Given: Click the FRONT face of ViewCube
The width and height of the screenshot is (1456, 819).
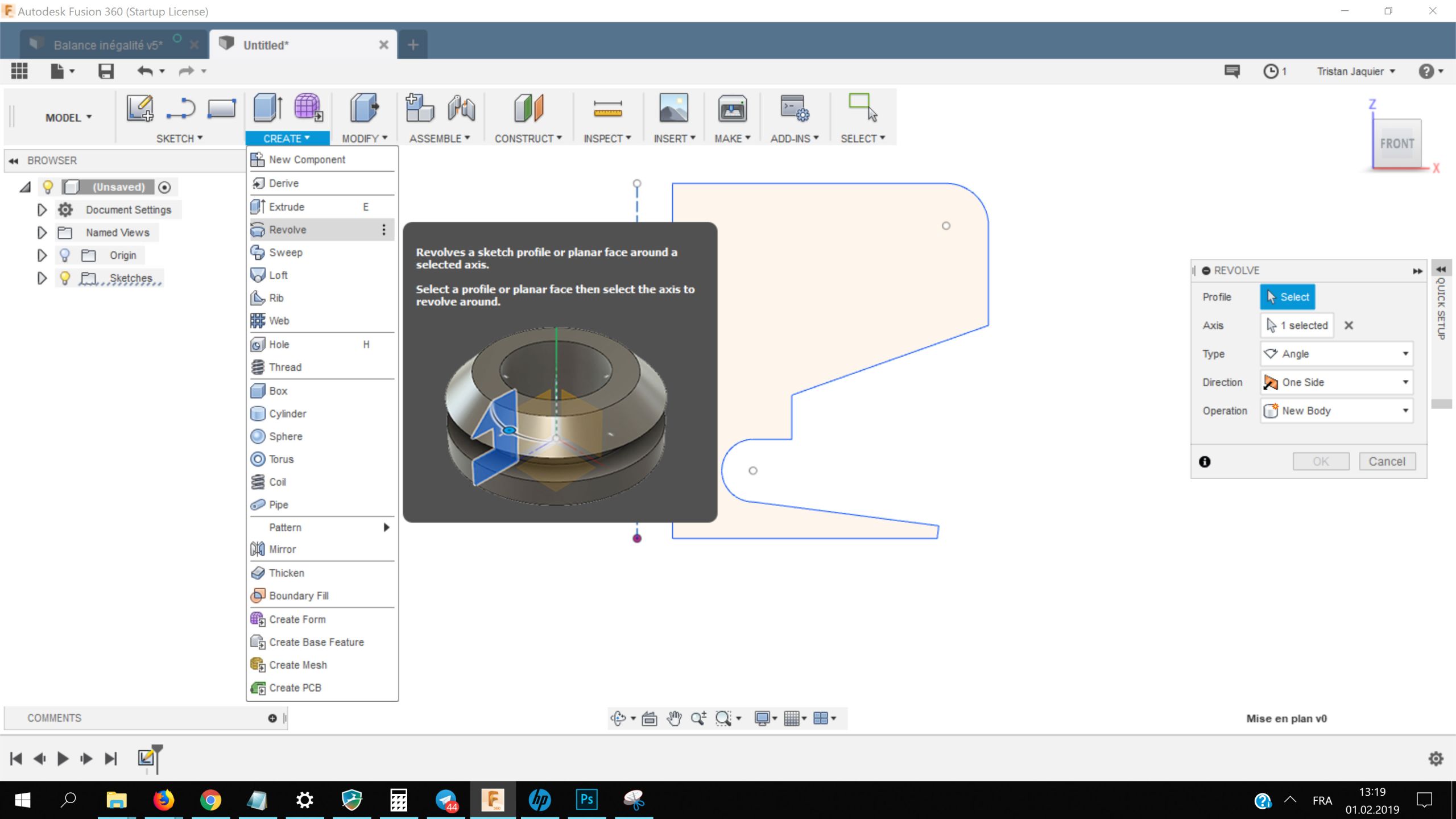Looking at the screenshot, I should [1397, 143].
